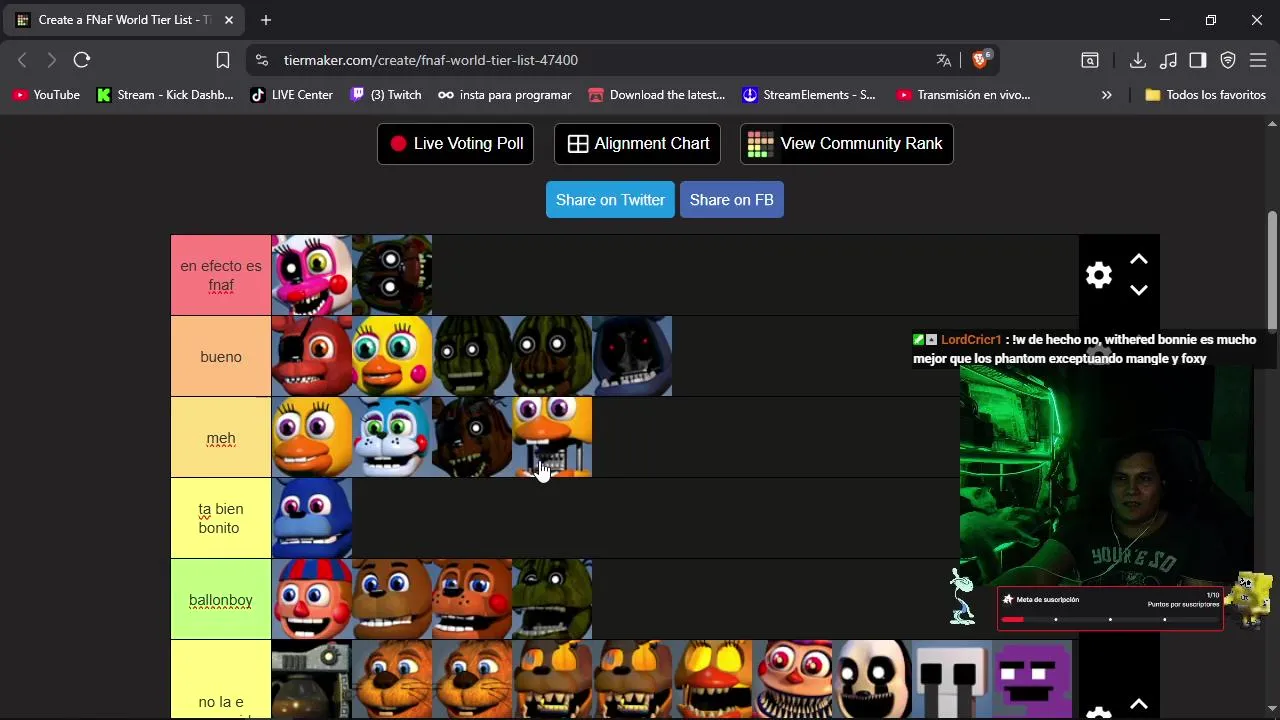Edit the 'meh' tier label
Viewport: 1280px width, 720px height.
221,438
